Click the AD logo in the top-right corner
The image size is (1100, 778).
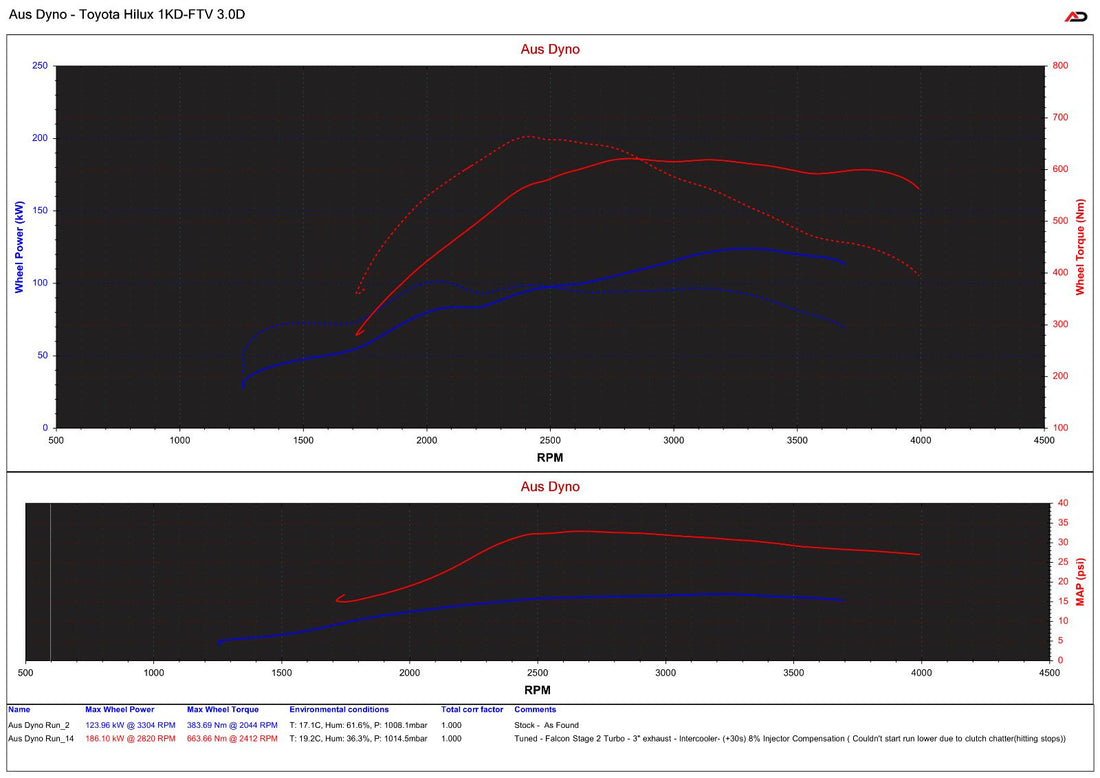click(x=1076, y=16)
